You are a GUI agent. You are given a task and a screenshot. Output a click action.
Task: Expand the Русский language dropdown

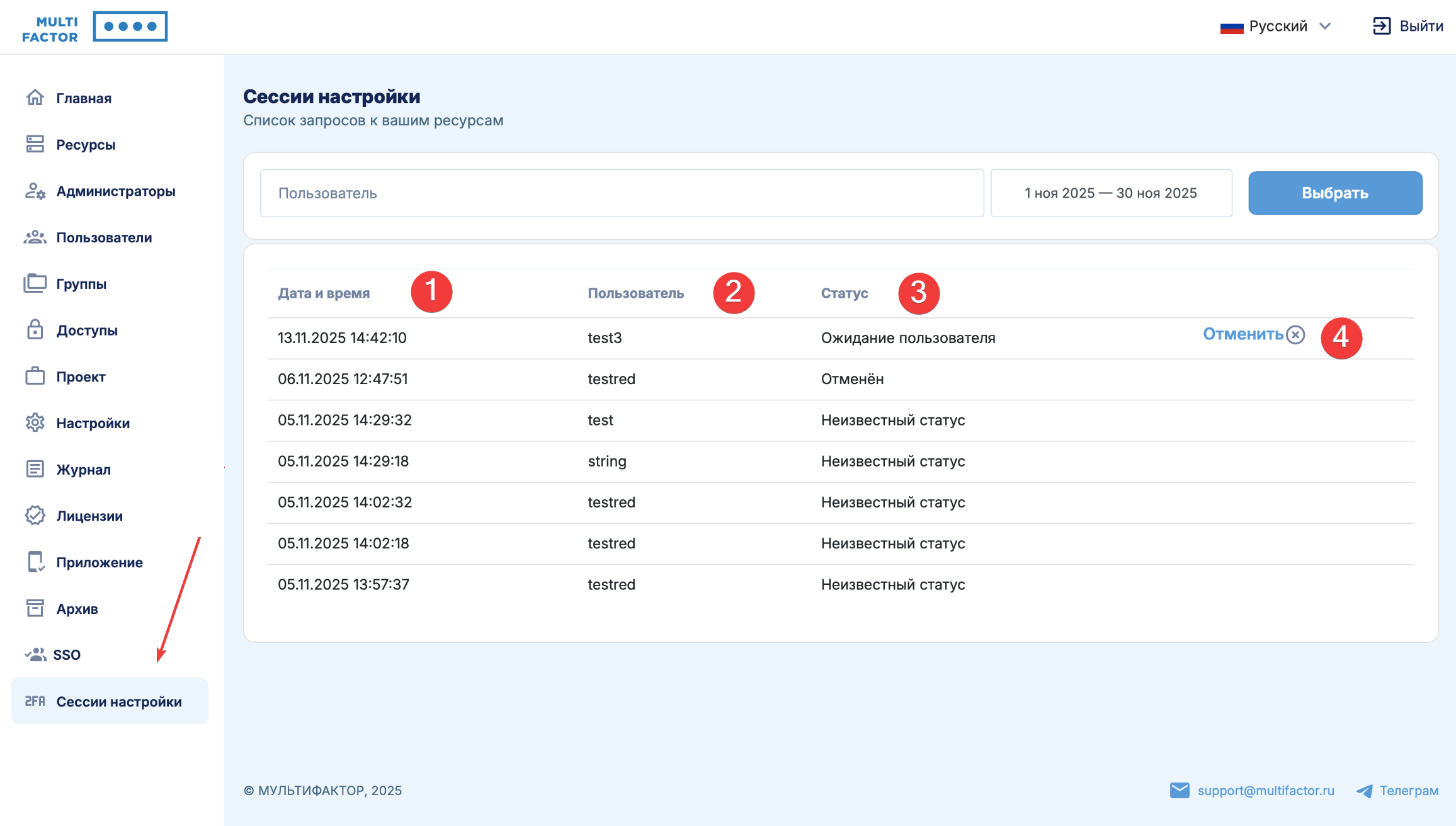coord(1277,26)
